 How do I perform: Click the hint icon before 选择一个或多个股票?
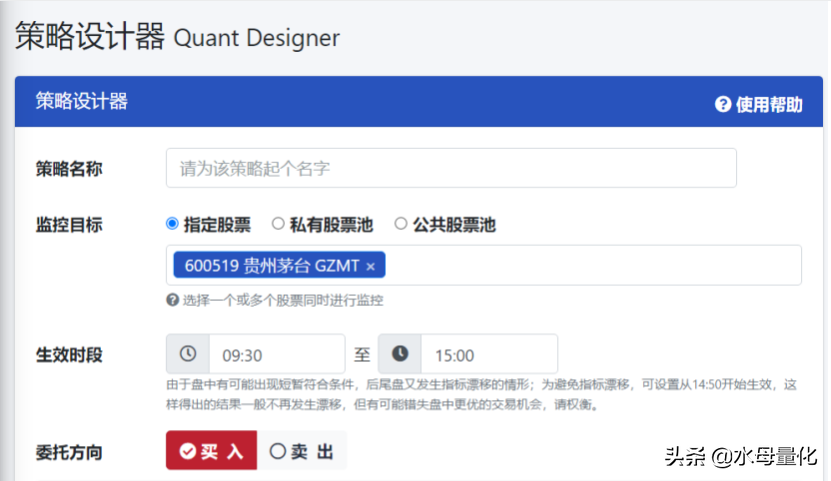[x=172, y=300]
